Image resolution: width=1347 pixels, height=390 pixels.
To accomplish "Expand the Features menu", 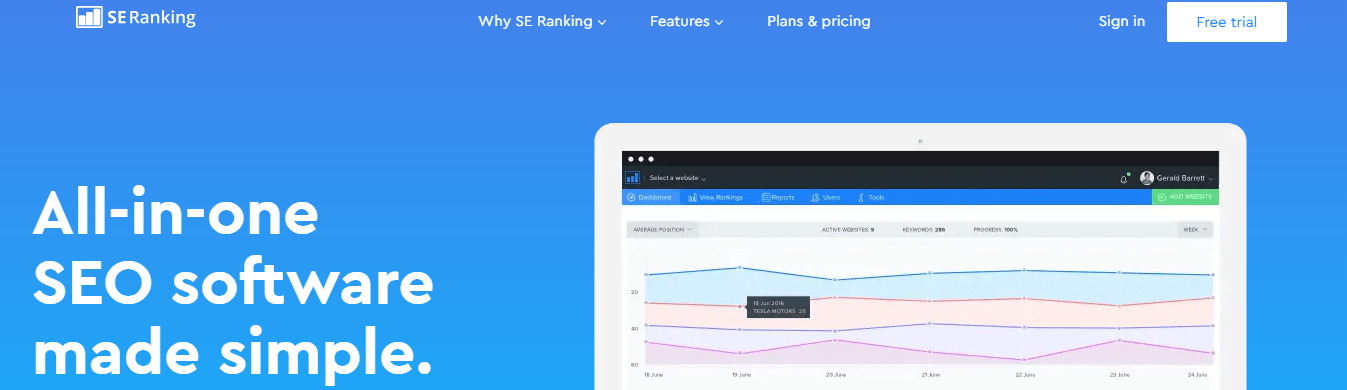I will [686, 21].
